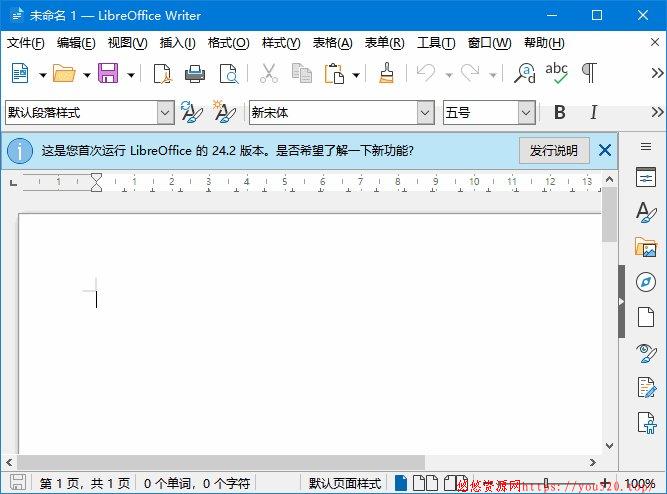The height and width of the screenshot is (494, 667).
Task: Click the Print icon
Action: [195, 74]
